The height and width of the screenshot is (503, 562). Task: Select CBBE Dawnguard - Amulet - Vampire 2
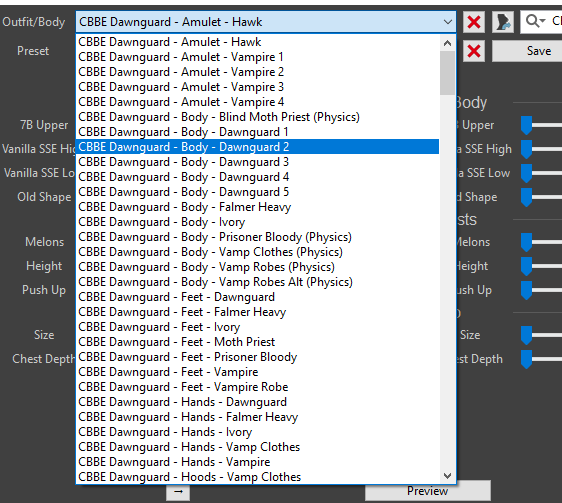(x=257, y=72)
